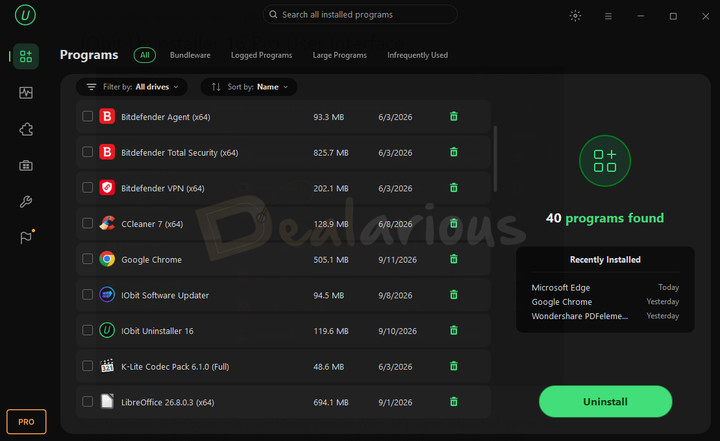The height and width of the screenshot is (441, 720).
Task: Check the Bitdefender Agent checkbox
Action: tap(87, 116)
